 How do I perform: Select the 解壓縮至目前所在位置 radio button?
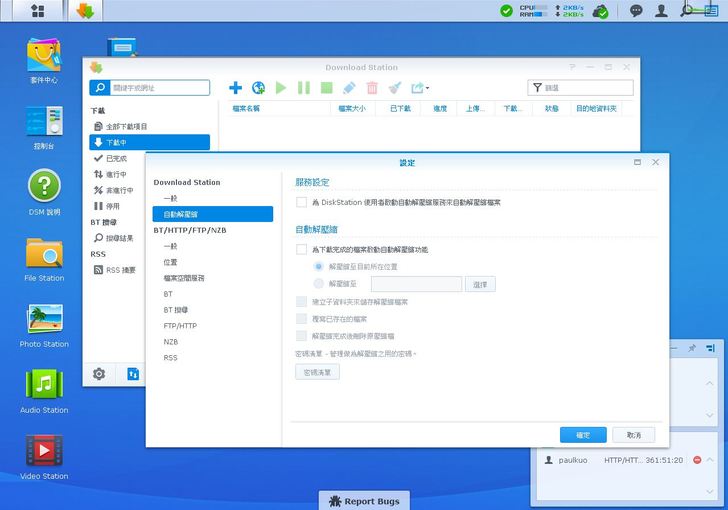click(x=318, y=267)
